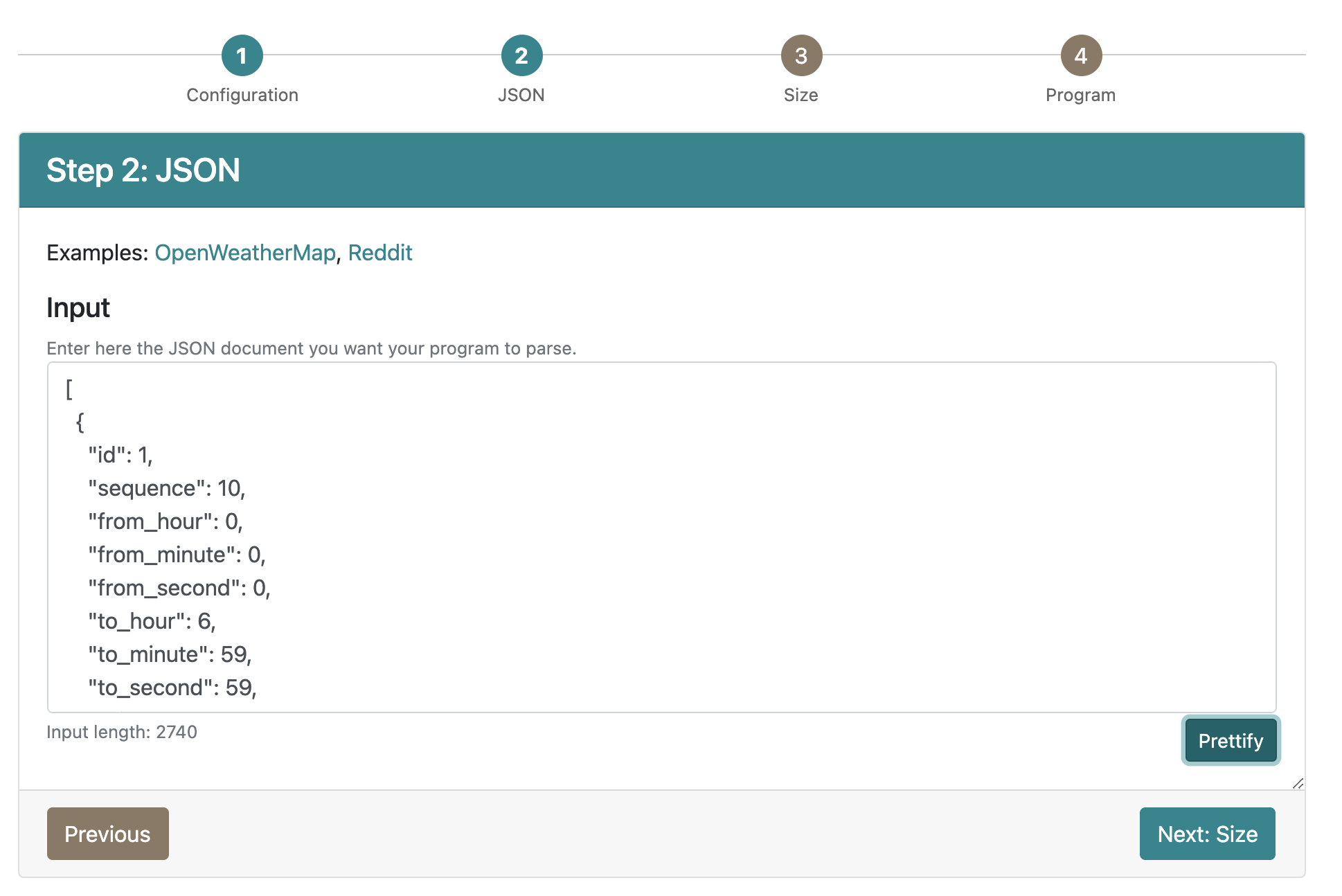Load the Reddit example
Viewport: 1342px width, 896px height.
(380, 253)
